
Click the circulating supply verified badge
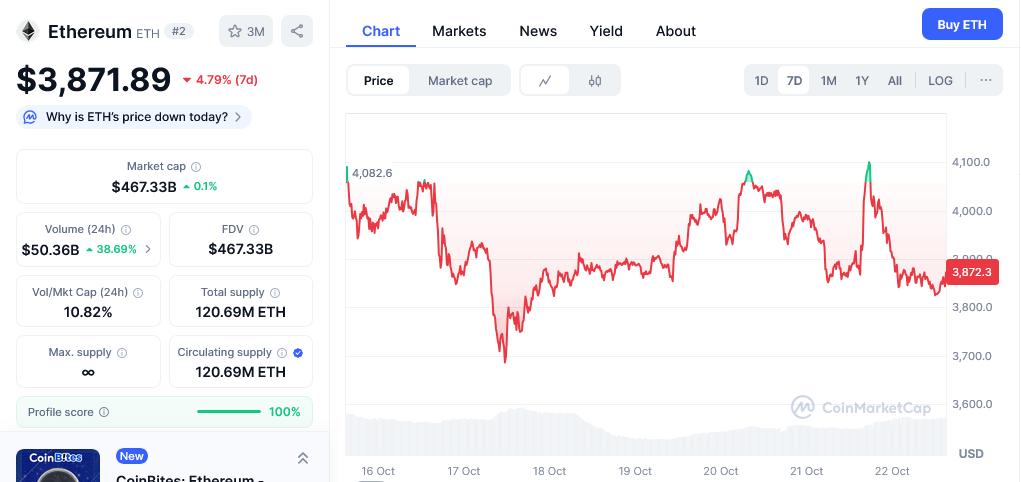[x=298, y=353]
